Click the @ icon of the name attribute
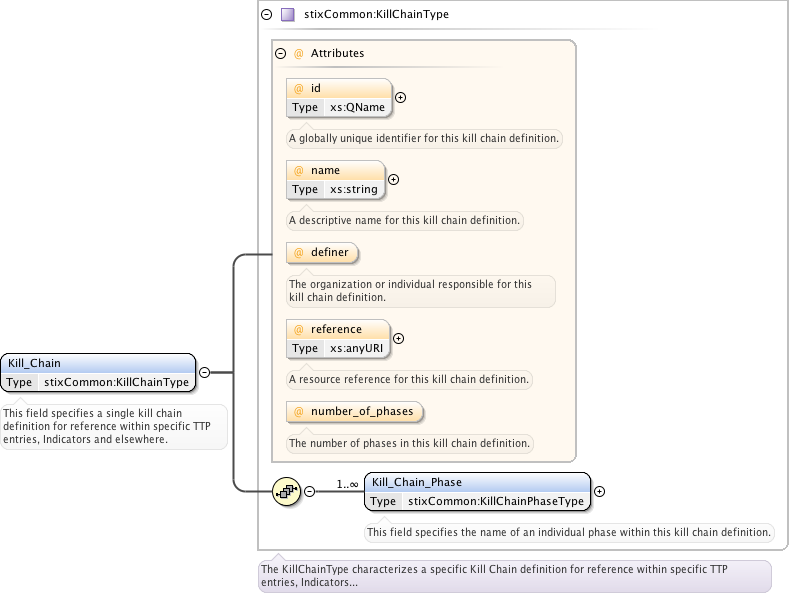This screenshot has height=596, width=790. [x=298, y=170]
